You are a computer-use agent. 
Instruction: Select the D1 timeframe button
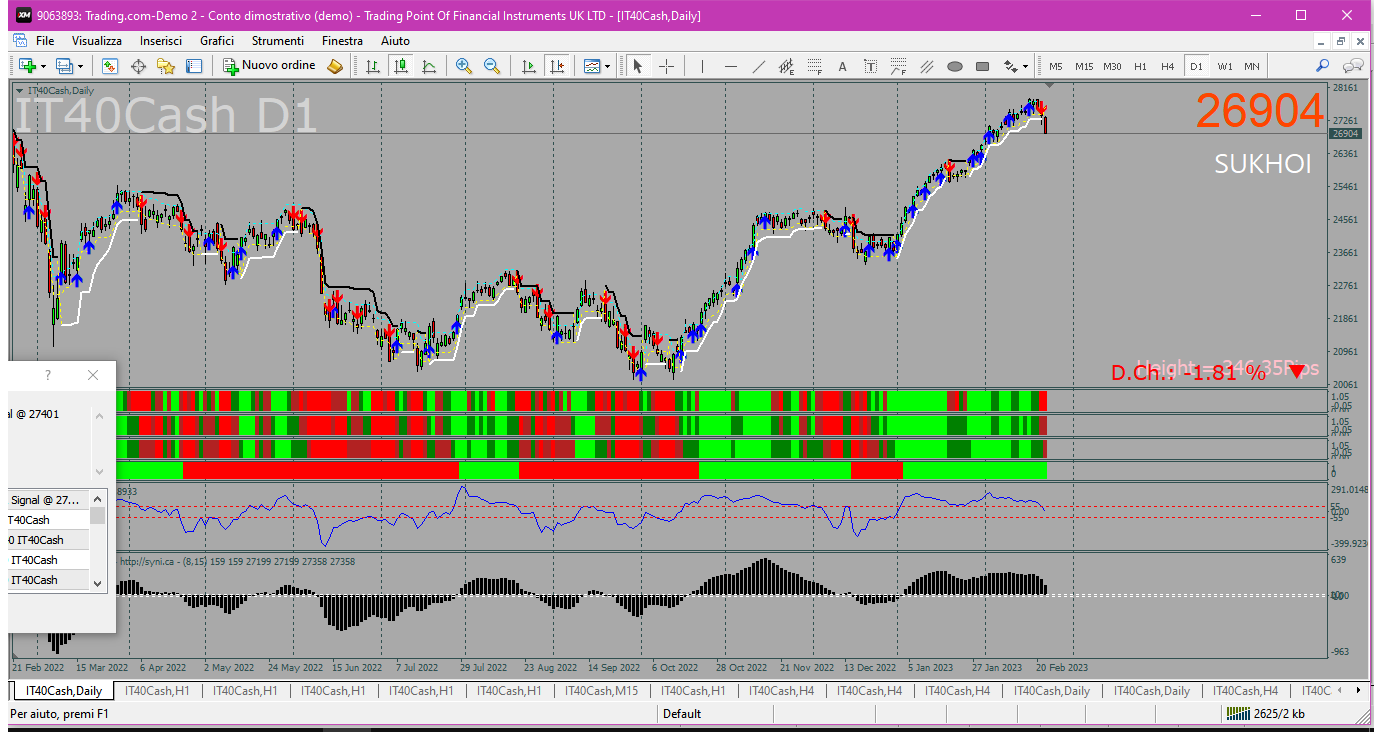click(x=1196, y=66)
